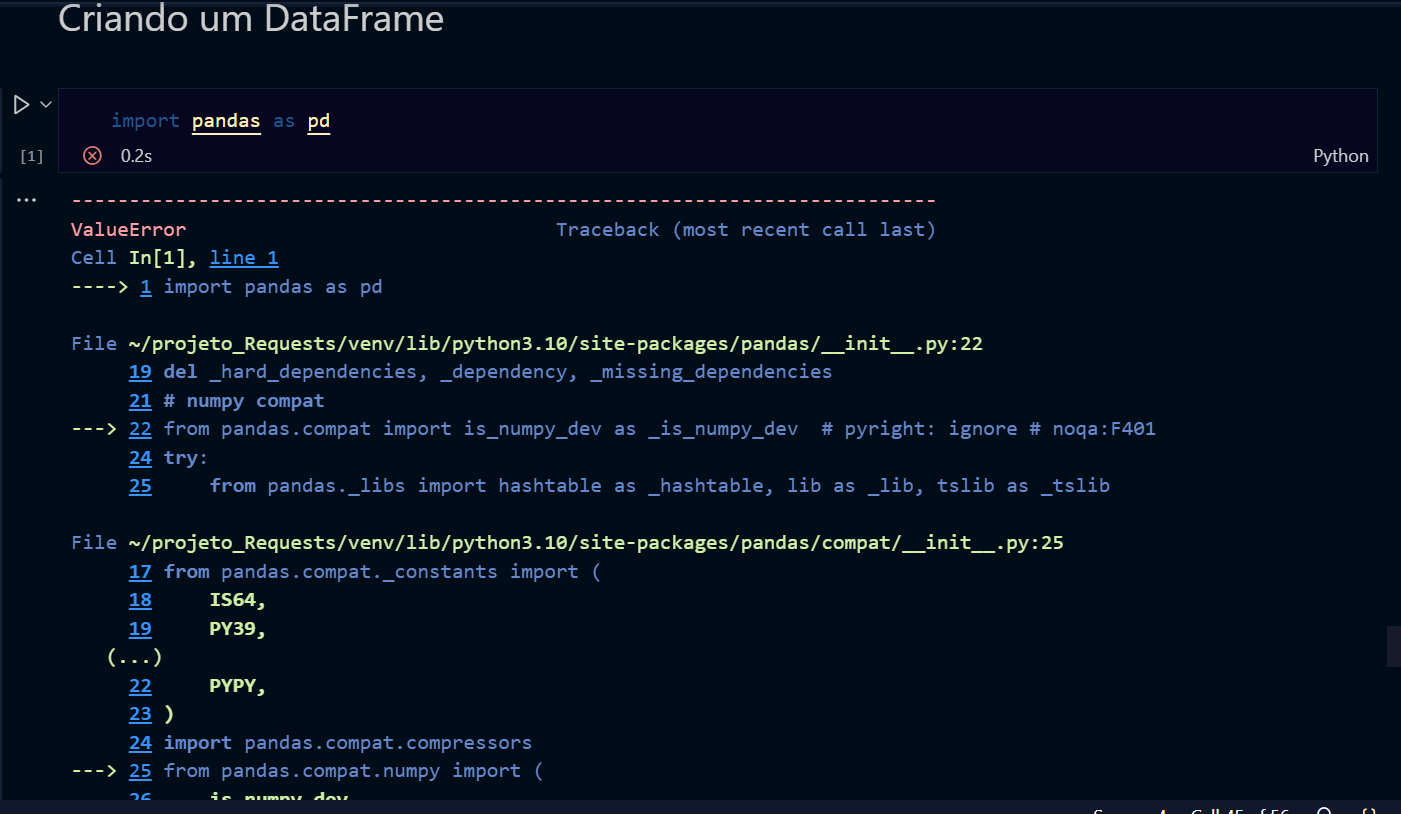Image resolution: width=1401 pixels, height=814 pixels.
Task: Click the vertical scrollbar thumb
Action: tap(1394, 647)
